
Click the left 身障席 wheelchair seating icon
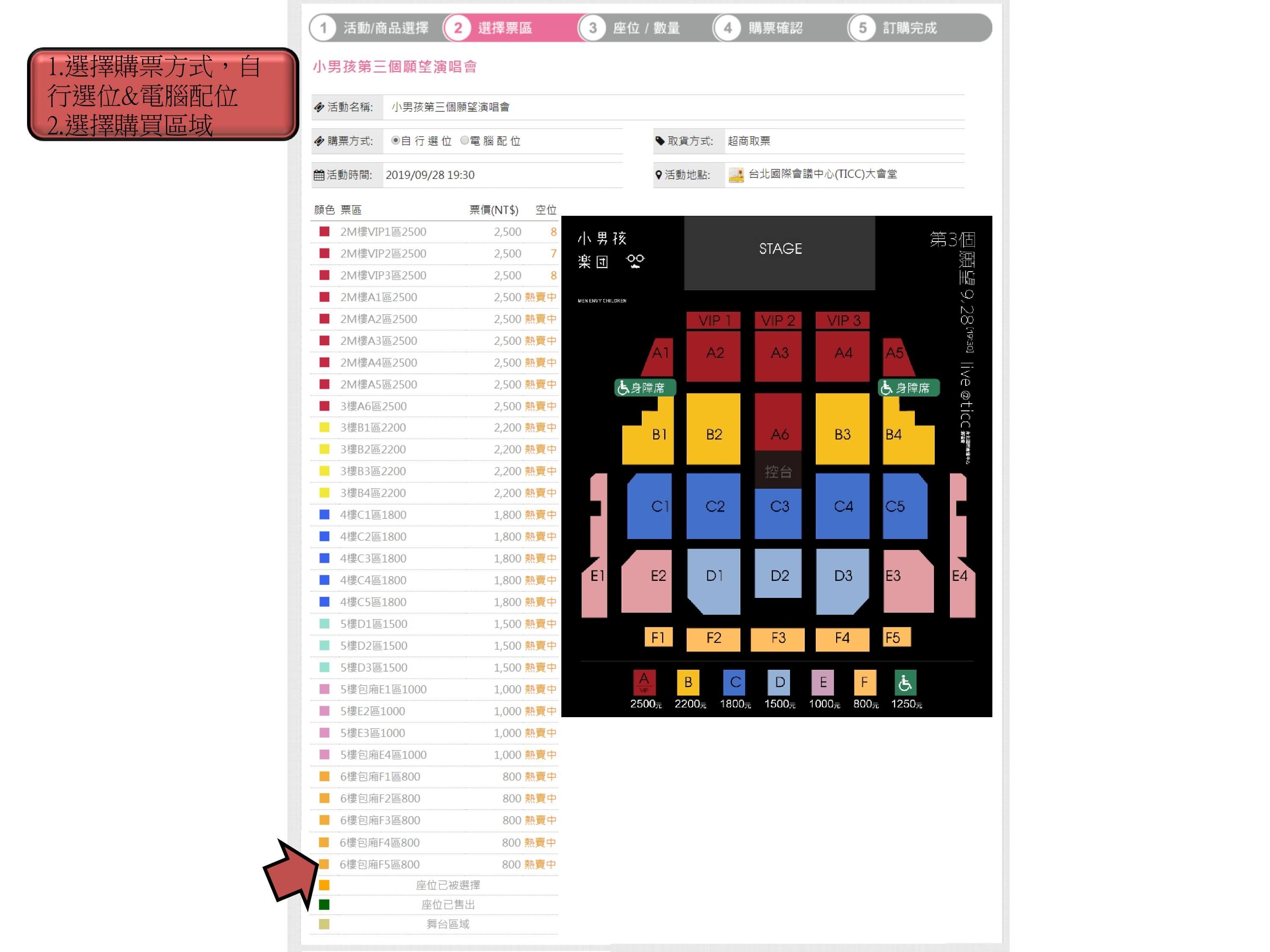645,388
